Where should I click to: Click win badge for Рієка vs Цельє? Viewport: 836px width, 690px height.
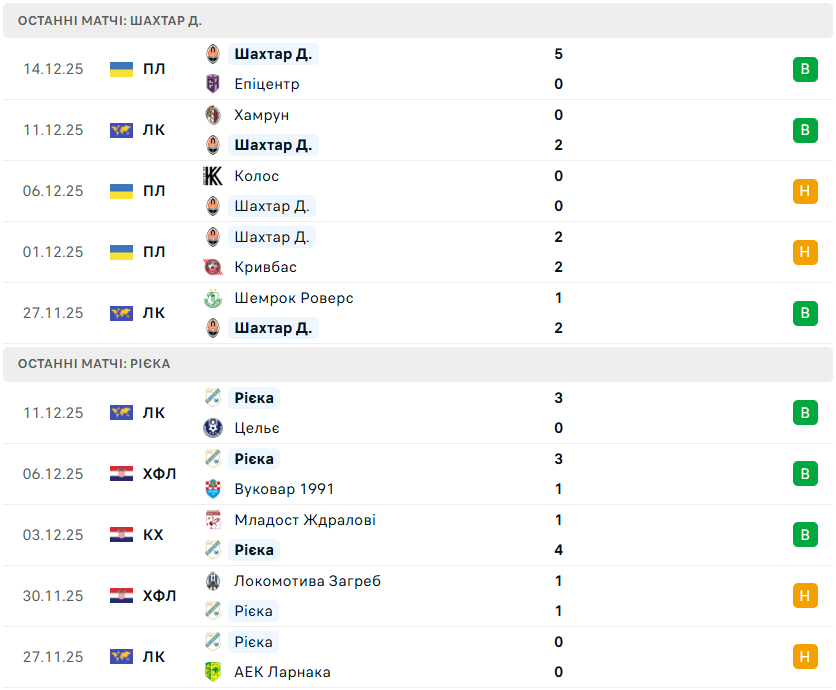pos(805,413)
